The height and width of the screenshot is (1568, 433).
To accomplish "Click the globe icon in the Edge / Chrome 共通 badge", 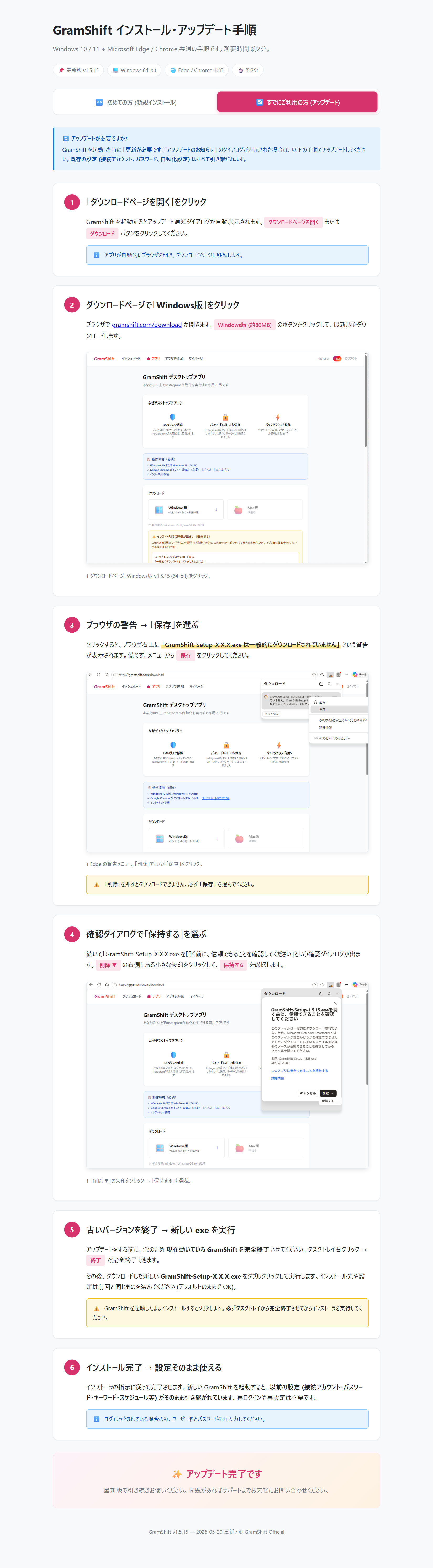I will point(173,71).
